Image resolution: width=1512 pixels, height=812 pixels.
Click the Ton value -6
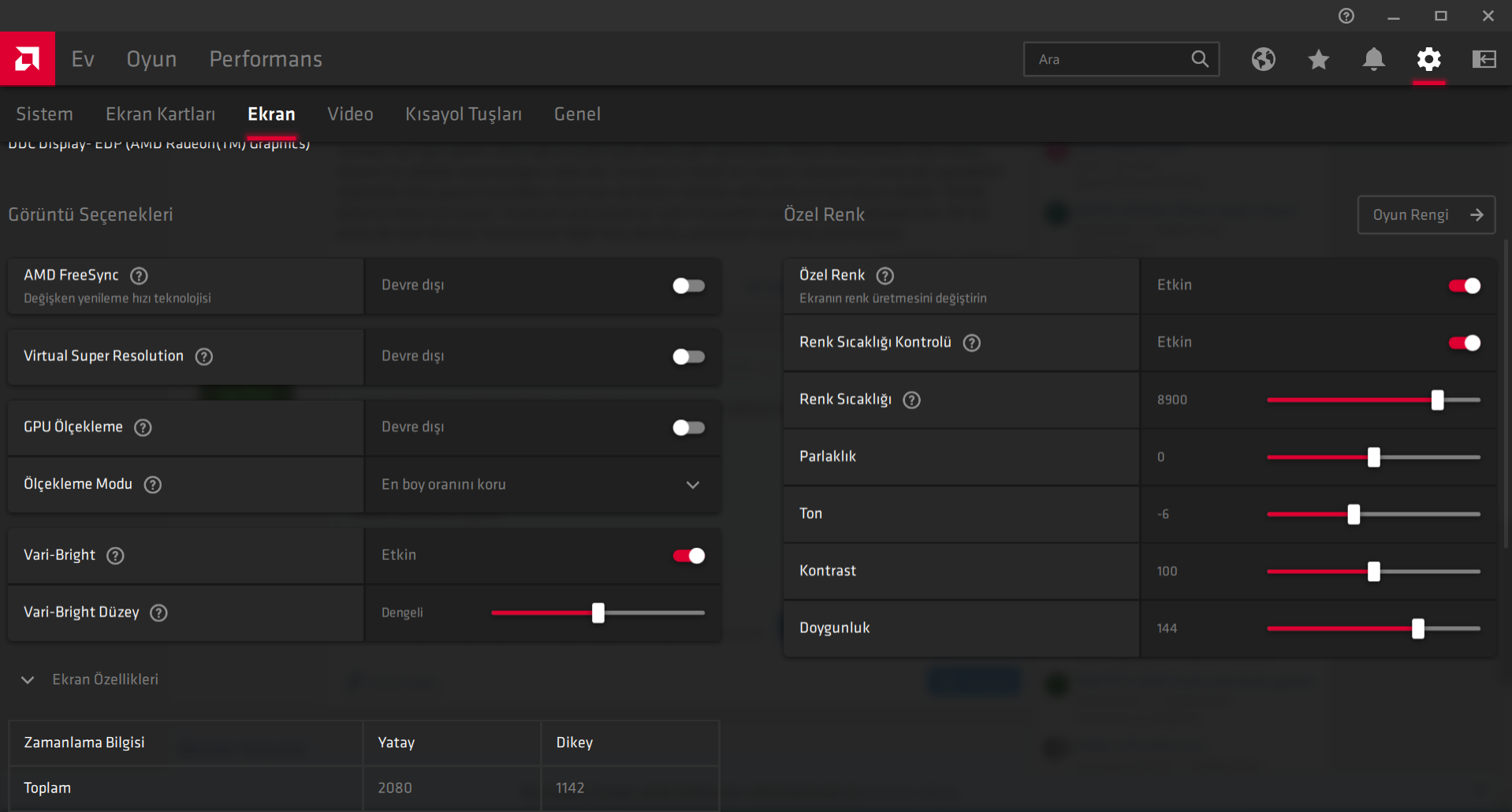1163,514
